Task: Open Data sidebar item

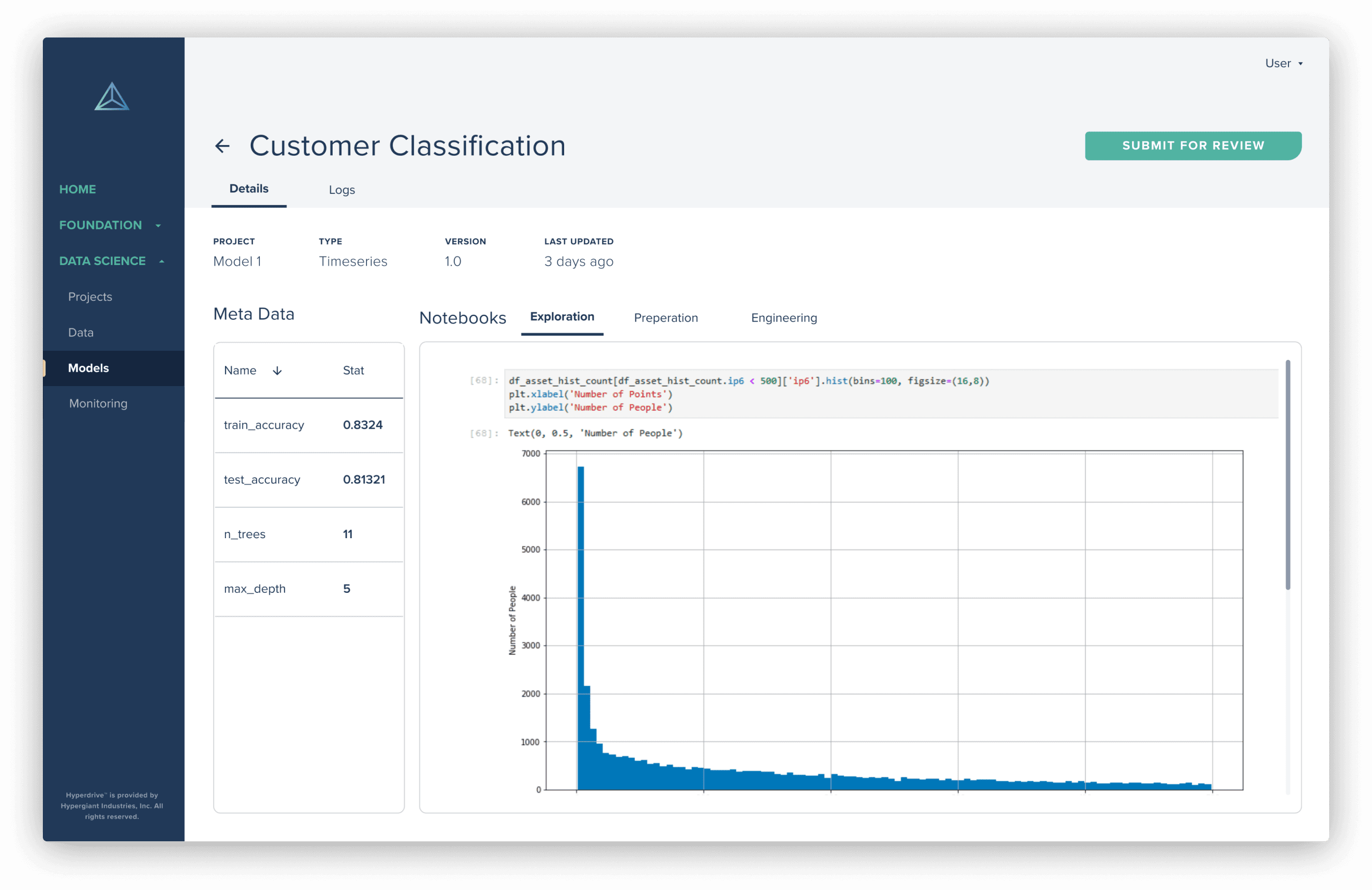Action: click(x=81, y=333)
